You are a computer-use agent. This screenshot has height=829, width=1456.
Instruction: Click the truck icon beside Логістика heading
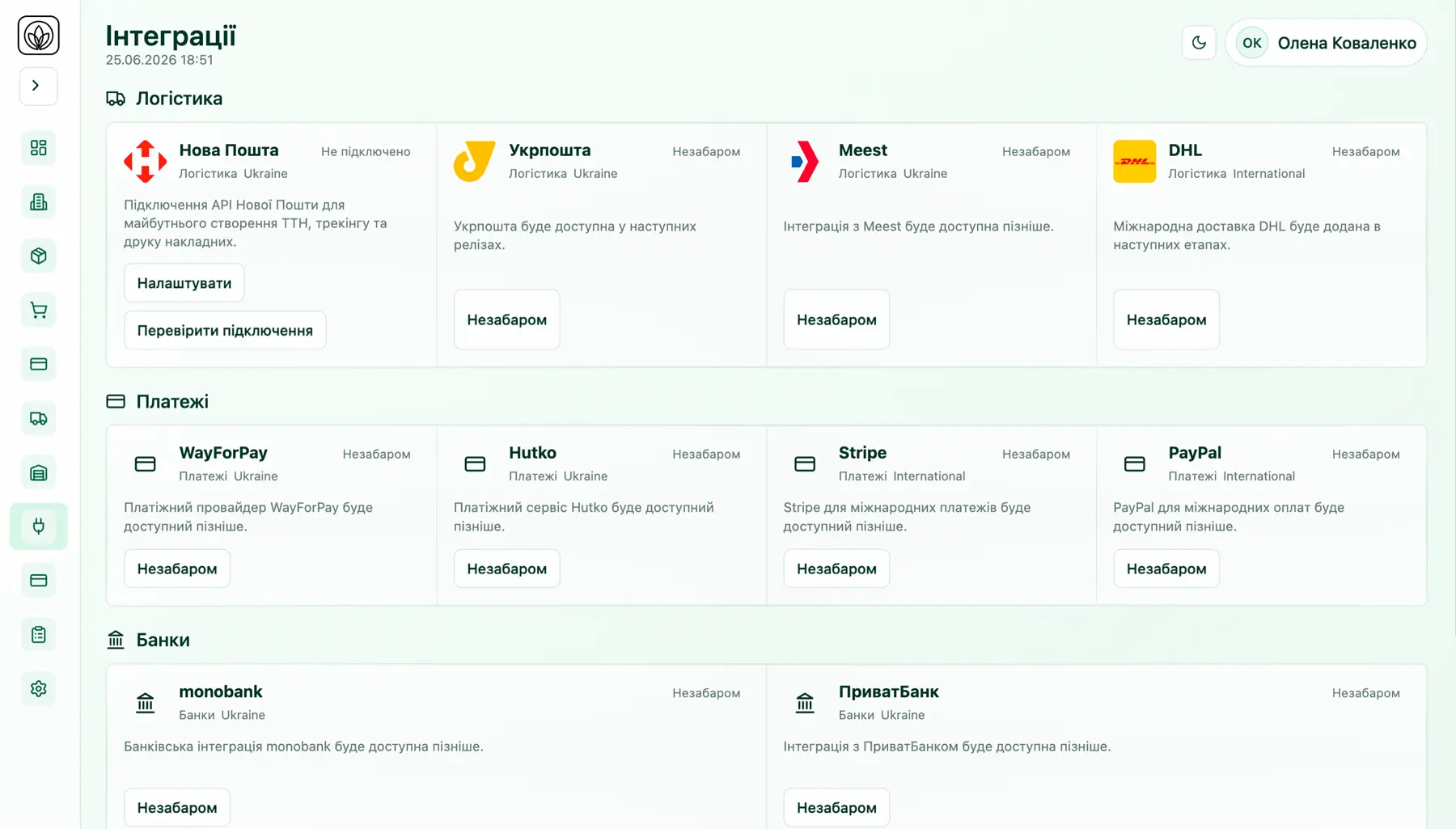pyautogui.click(x=116, y=99)
